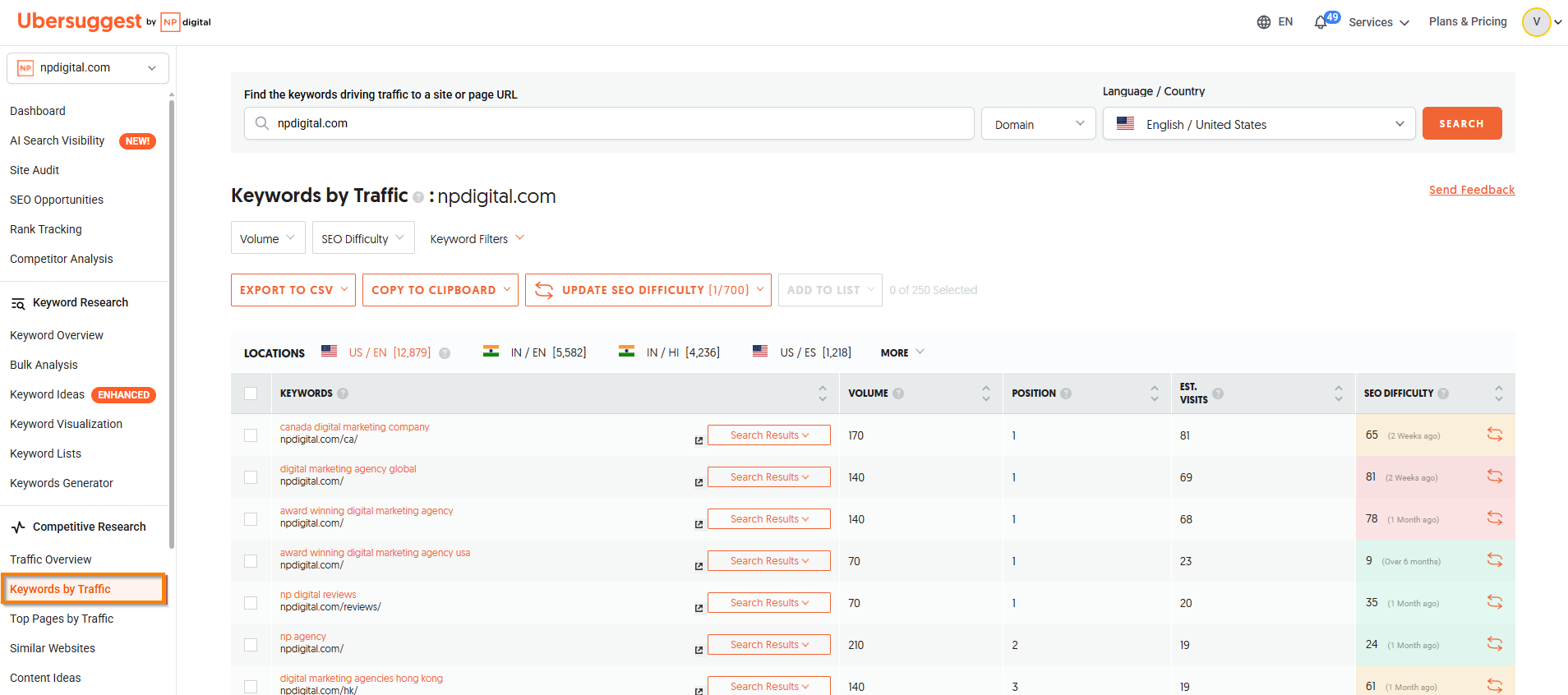Open Top Pages by Traffic
The height and width of the screenshot is (695, 1568).
pos(62,619)
